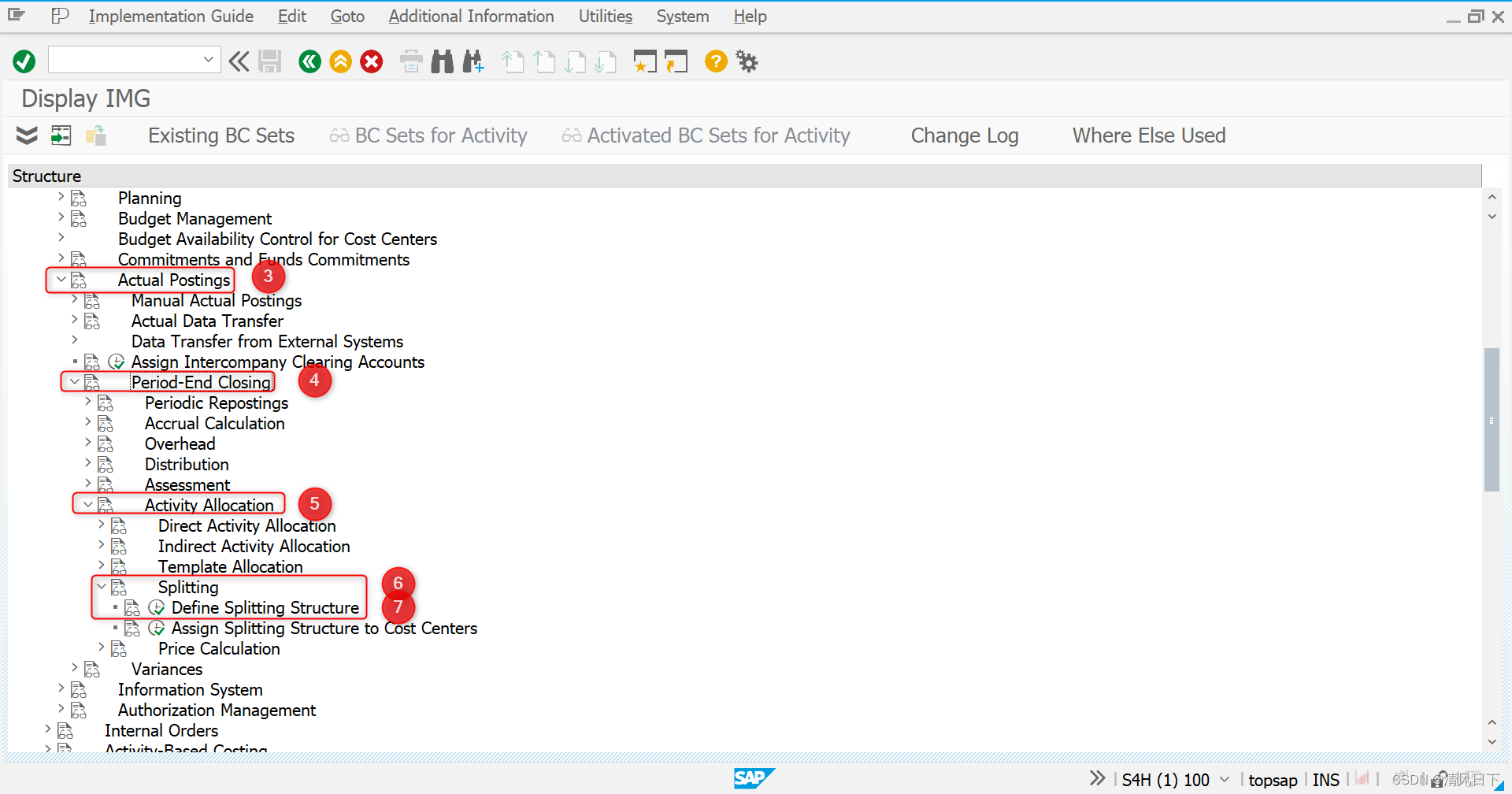Click Activated BC Sets for Activity button
Viewport: 1512px width, 794px height.
click(x=706, y=135)
